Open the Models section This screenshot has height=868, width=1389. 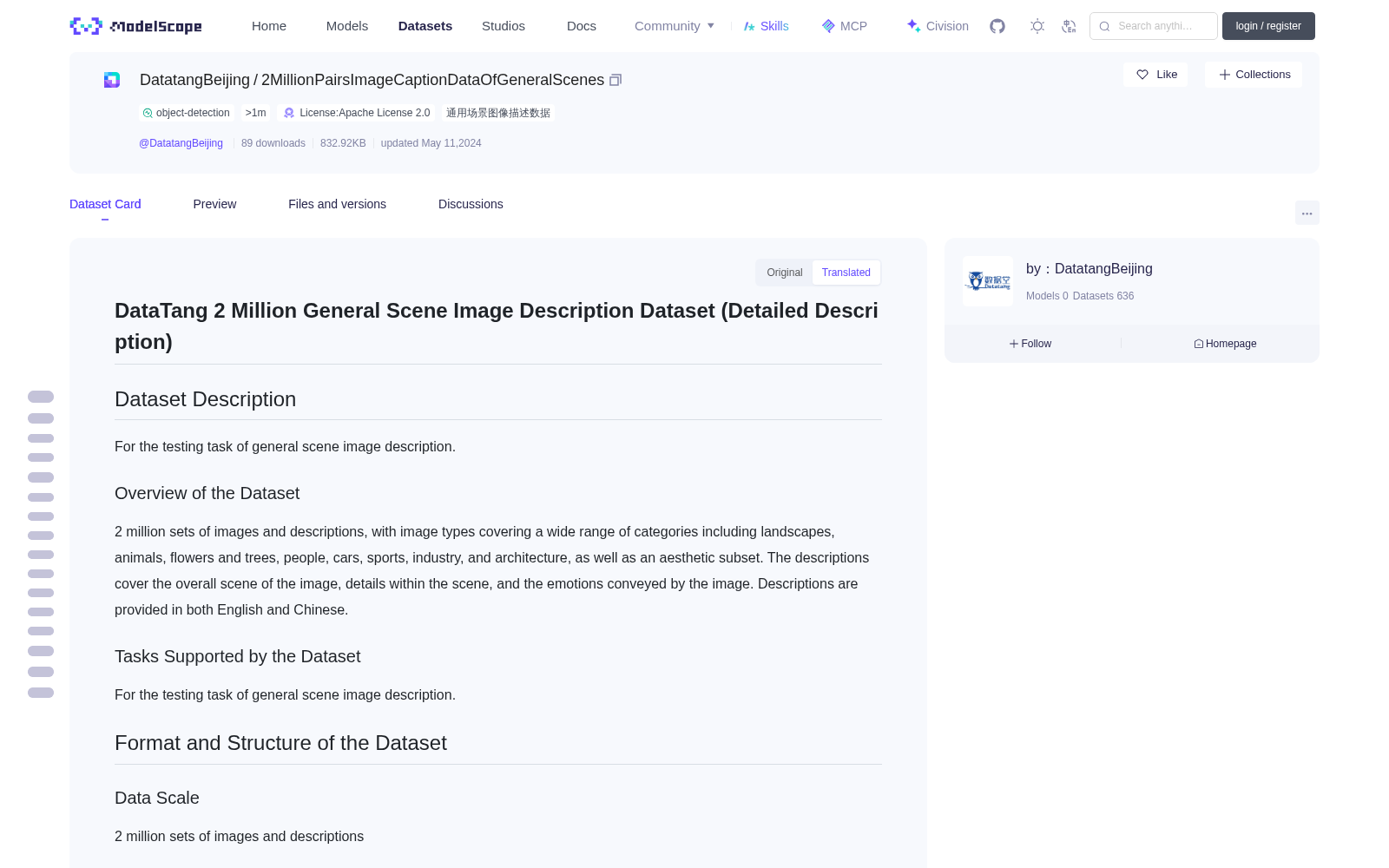(347, 26)
